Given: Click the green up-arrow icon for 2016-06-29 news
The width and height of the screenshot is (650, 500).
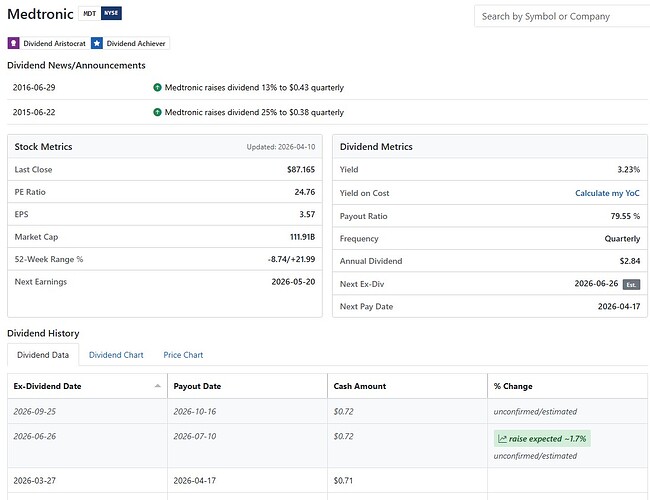Looking at the screenshot, I should pos(157,87).
